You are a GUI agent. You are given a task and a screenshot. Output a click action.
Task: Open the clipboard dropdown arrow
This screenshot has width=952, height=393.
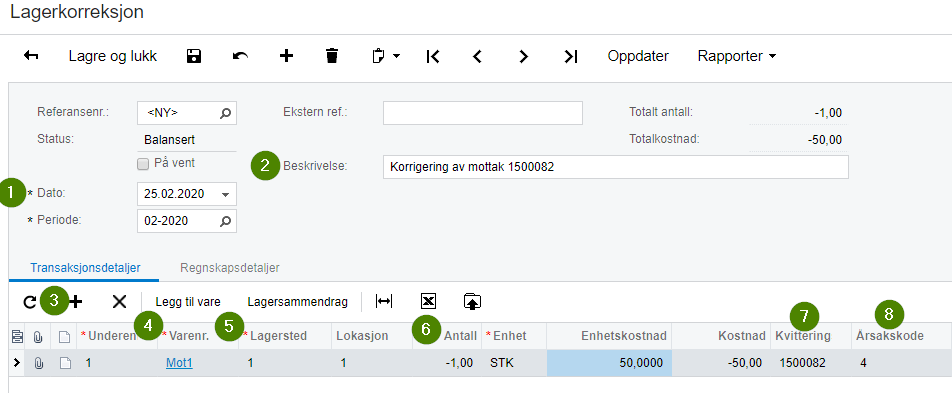coord(396,56)
